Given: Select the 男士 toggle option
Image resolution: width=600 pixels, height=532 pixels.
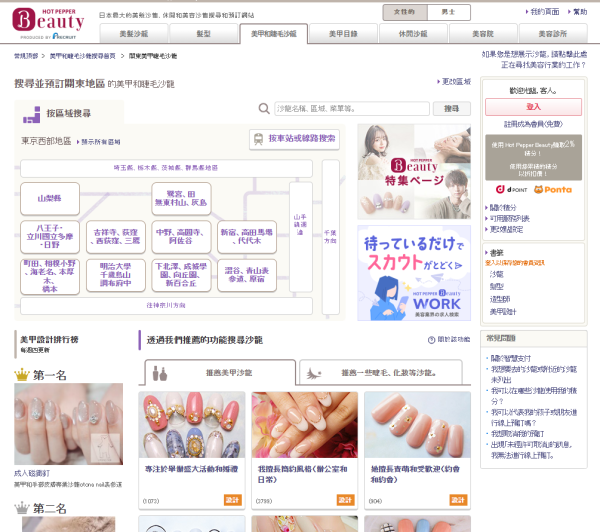Looking at the screenshot, I should click(448, 12).
